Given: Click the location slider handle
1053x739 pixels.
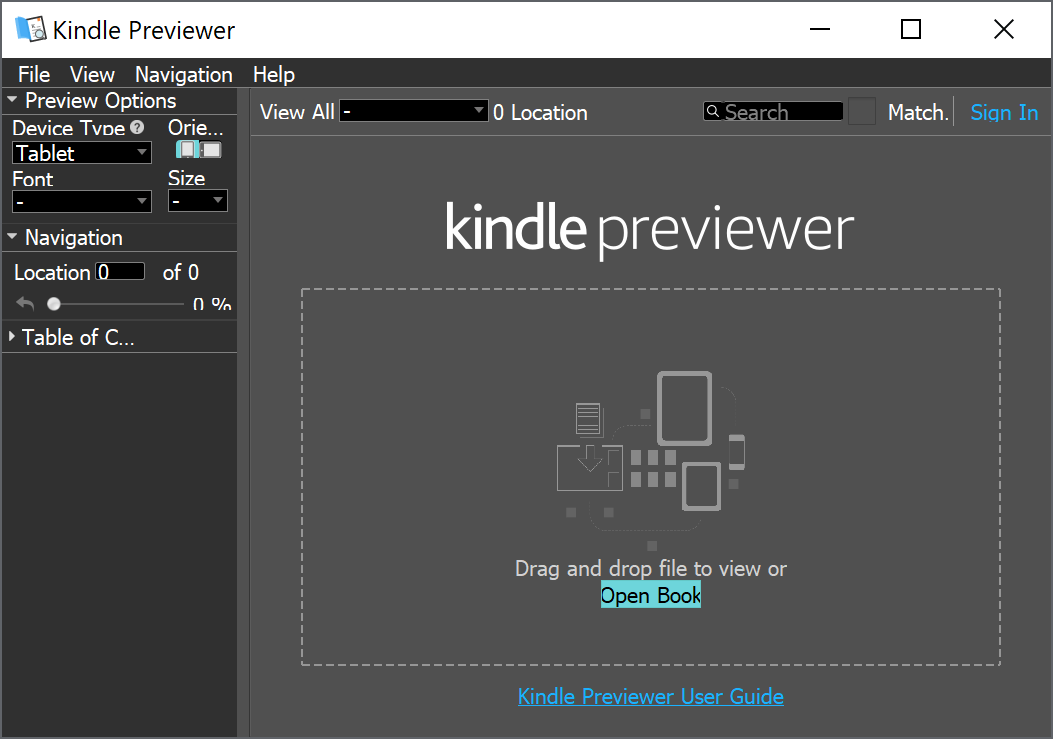Looking at the screenshot, I should (54, 304).
